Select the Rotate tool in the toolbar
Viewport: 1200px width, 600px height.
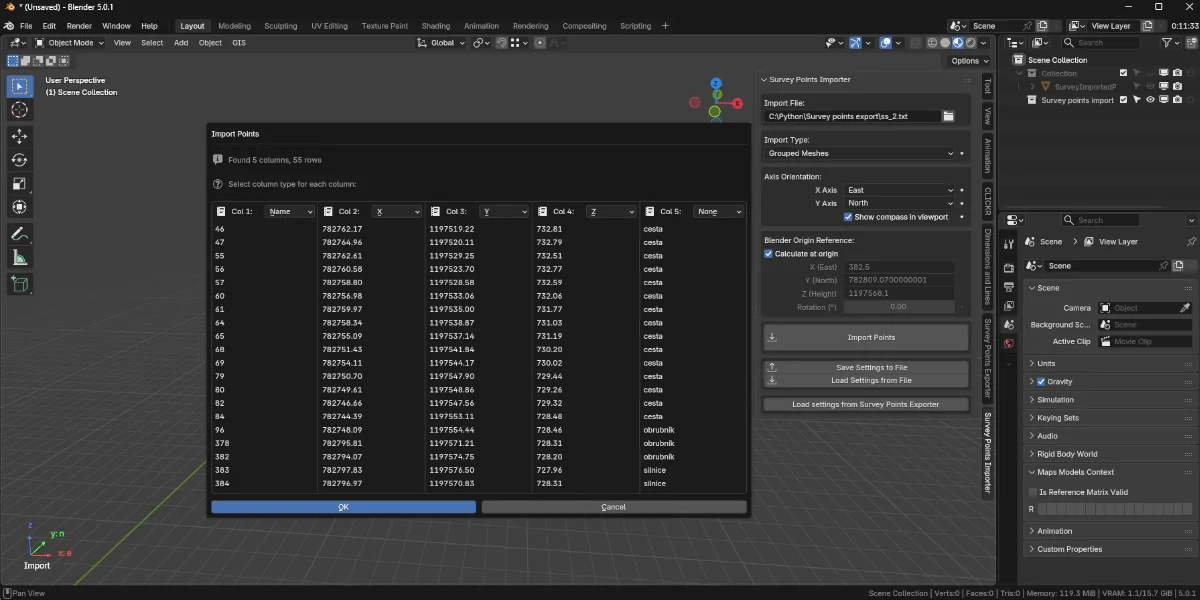(x=20, y=159)
